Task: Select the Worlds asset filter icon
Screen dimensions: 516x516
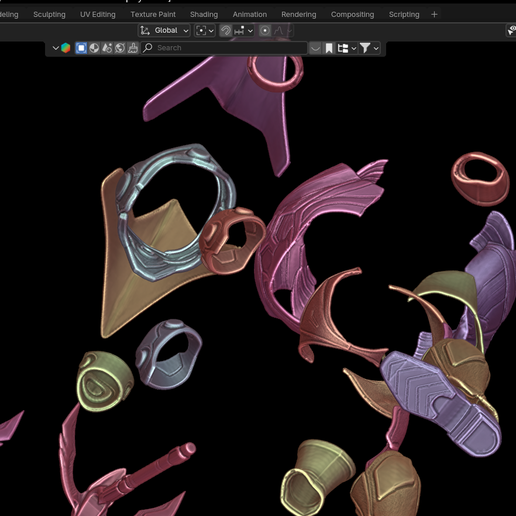Action: click(x=120, y=48)
